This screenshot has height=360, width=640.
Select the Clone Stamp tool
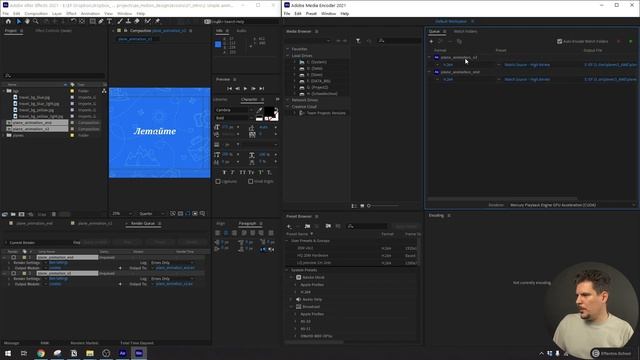pos(128,21)
